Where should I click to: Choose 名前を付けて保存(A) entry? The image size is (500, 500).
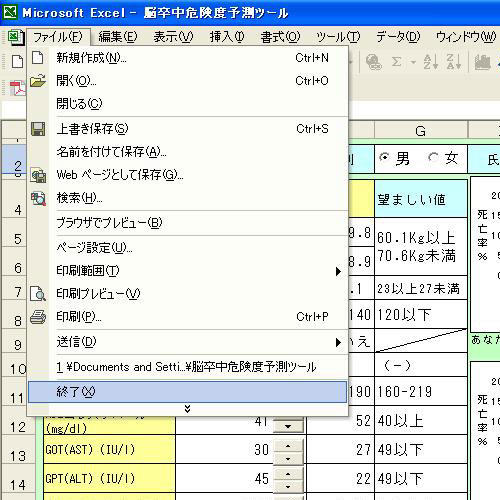click(188, 152)
